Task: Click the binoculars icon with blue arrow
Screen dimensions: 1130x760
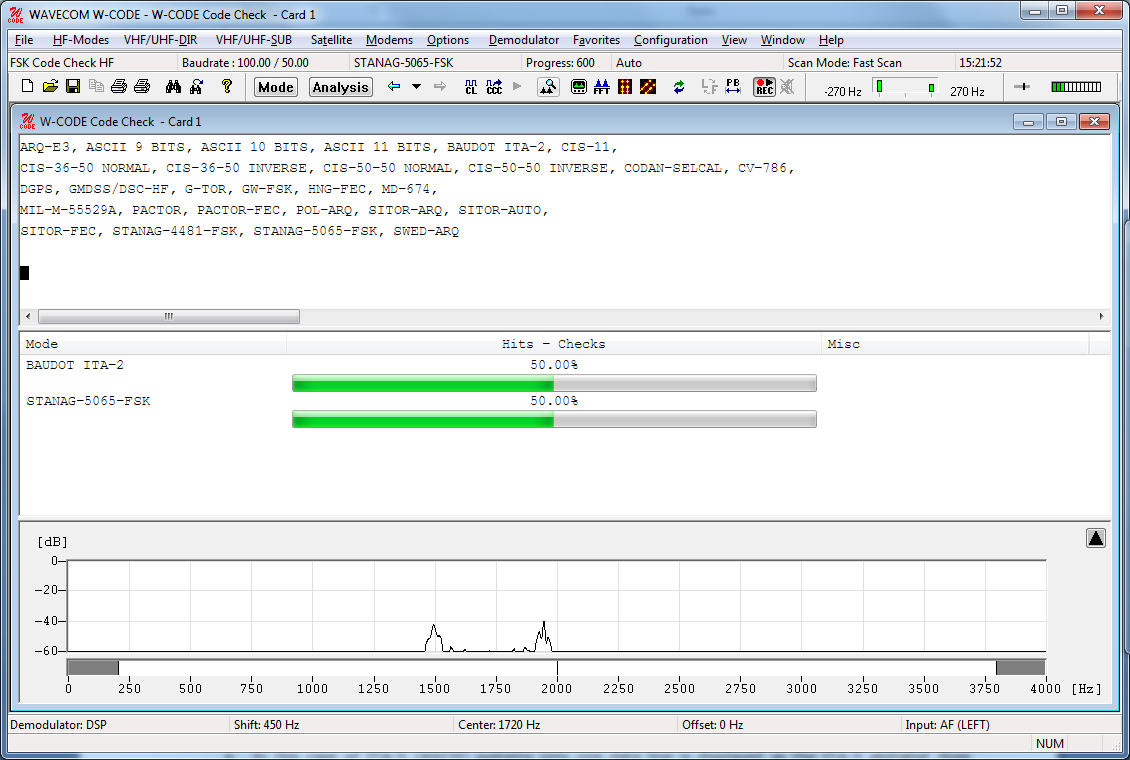Action: (x=196, y=86)
